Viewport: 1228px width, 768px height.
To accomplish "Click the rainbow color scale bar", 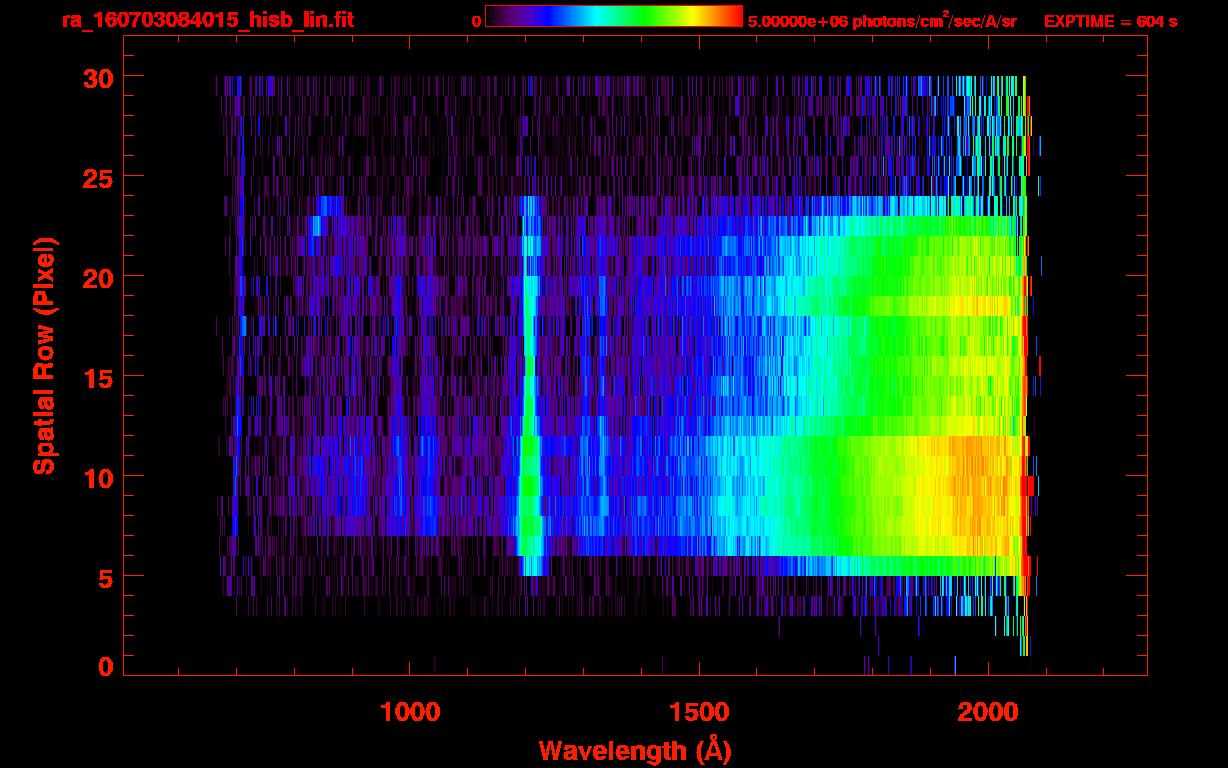I will (613, 16).
